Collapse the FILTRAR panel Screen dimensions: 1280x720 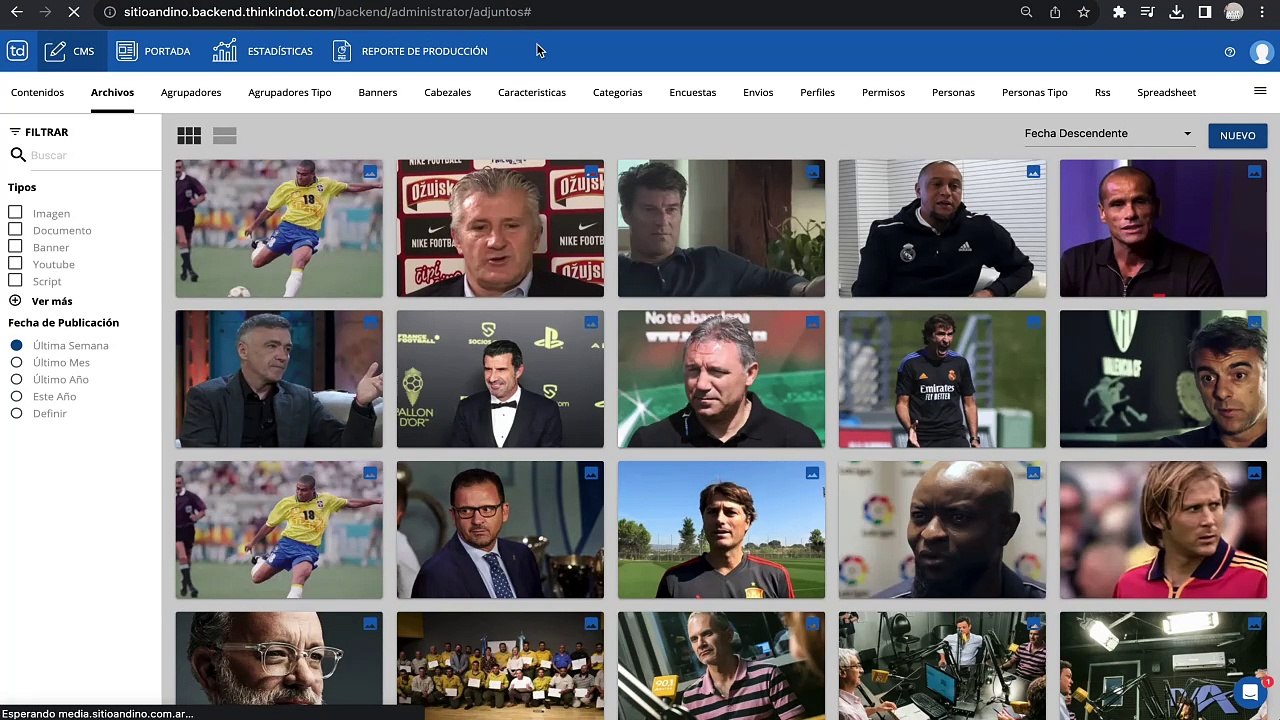click(x=39, y=132)
